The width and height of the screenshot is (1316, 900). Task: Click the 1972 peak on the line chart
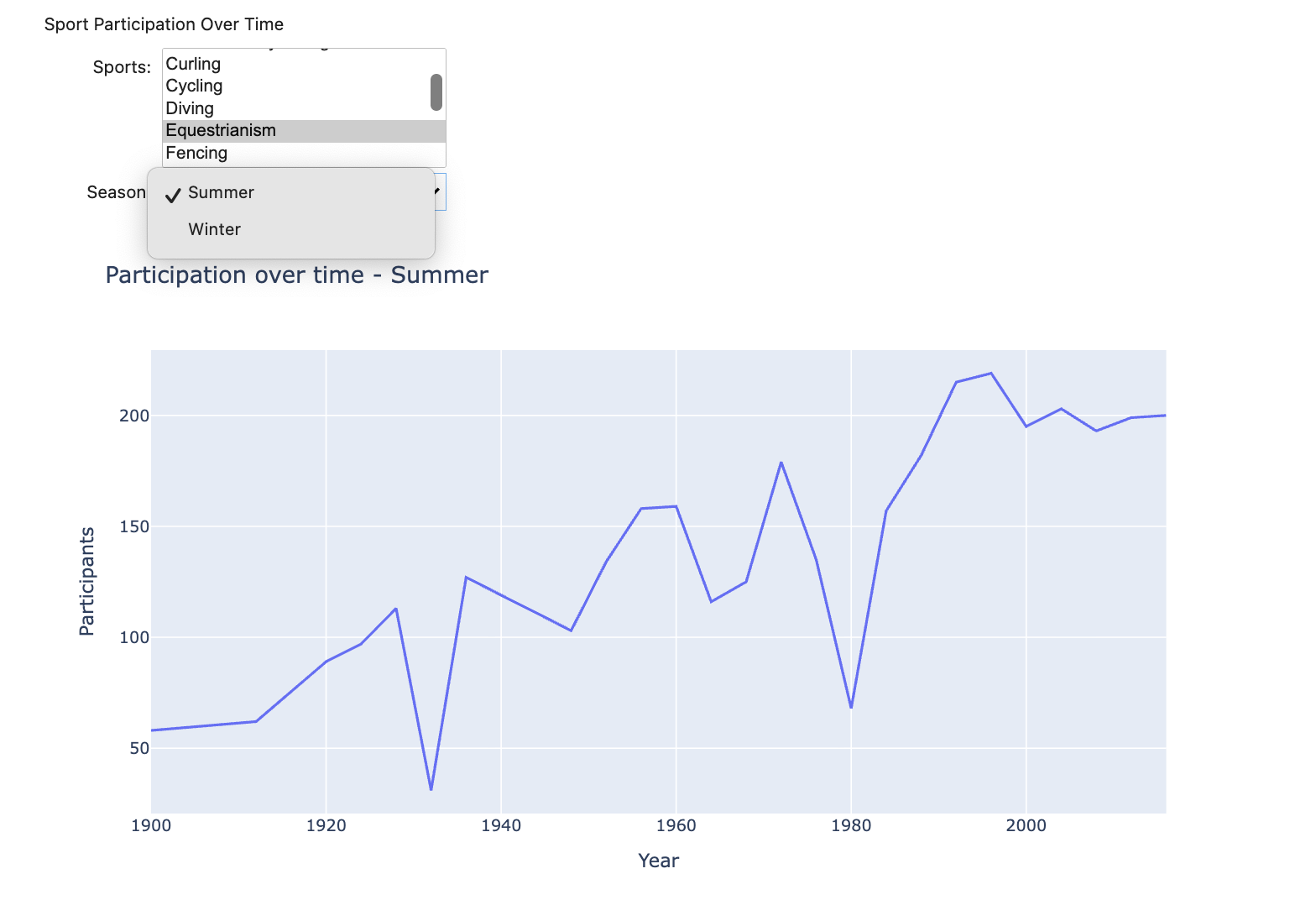click(781, 462)
